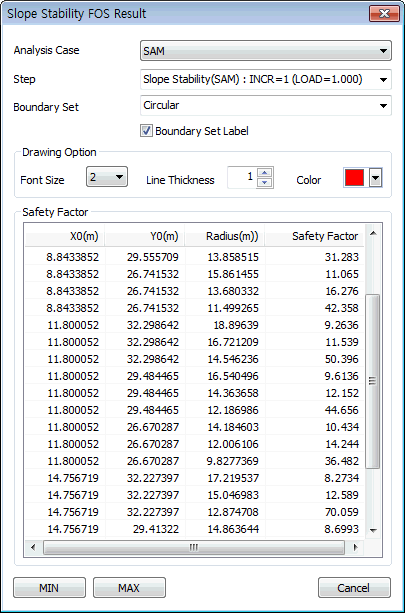The image size is (405, 613).
Task: Open the Analysis Case SAM dropdown
Action: tap(266, 51)
